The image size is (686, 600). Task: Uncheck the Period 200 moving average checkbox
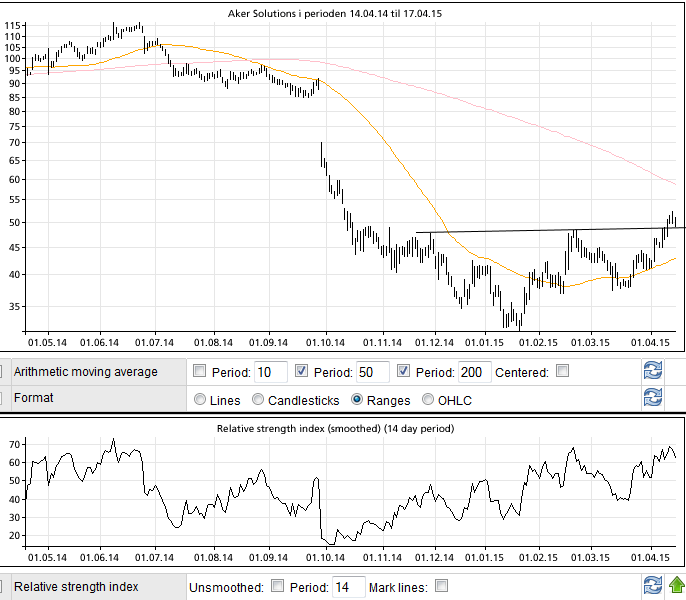404,372
